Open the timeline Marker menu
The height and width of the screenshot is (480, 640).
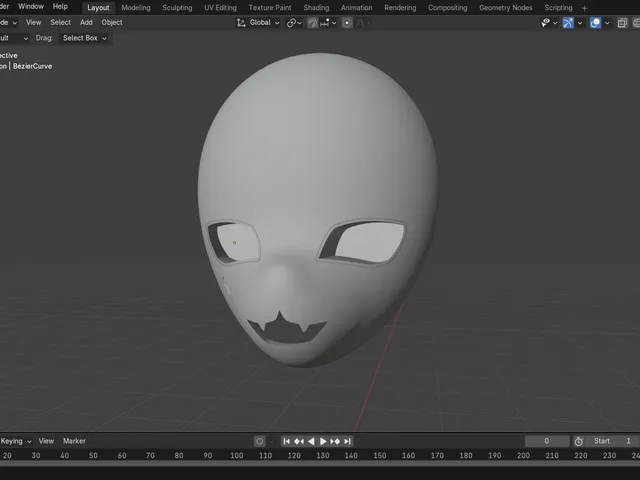coord(74,441)
